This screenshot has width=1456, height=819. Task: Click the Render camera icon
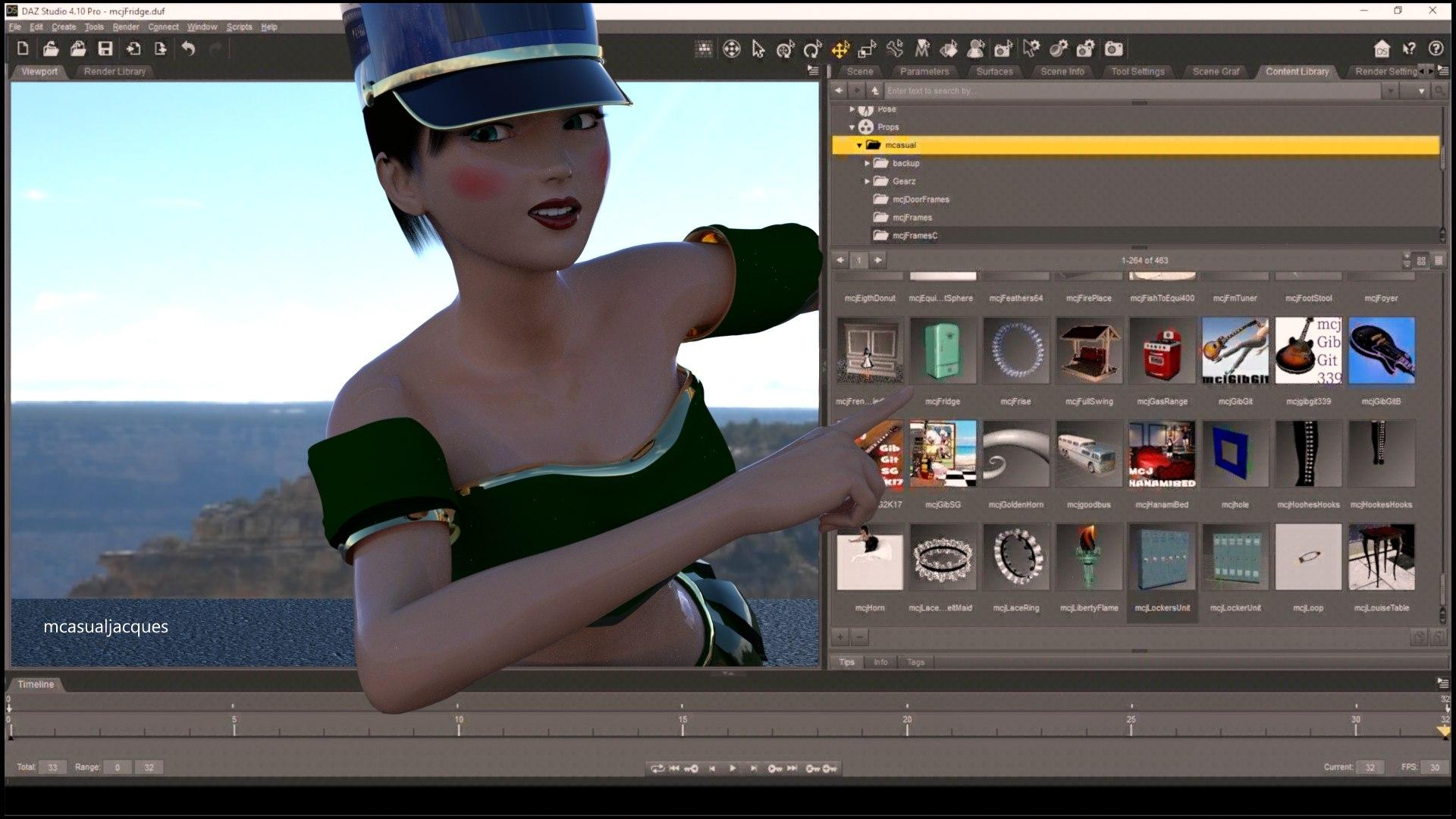1113,49
